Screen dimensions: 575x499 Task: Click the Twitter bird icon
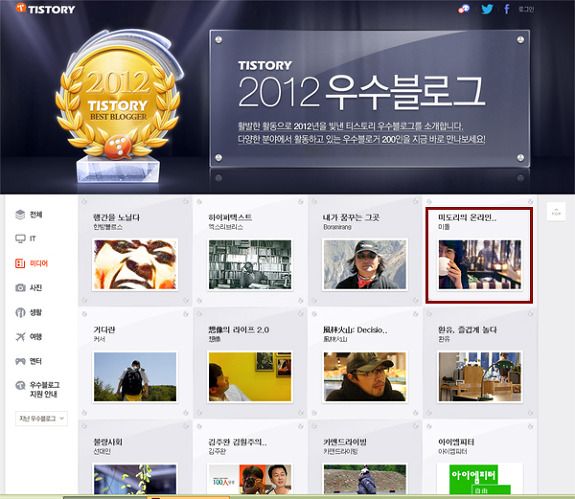point(487,9)
